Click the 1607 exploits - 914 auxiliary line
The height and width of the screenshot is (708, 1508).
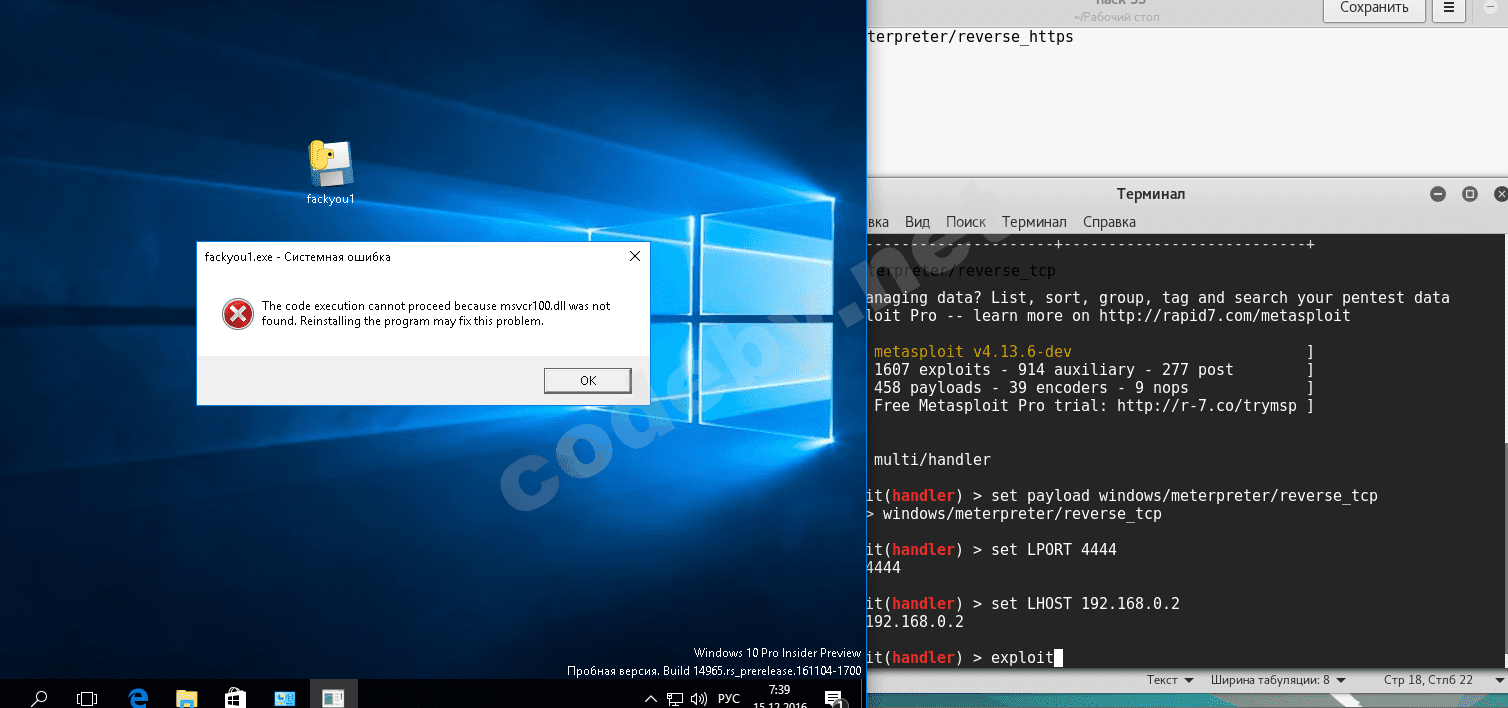1054,370
